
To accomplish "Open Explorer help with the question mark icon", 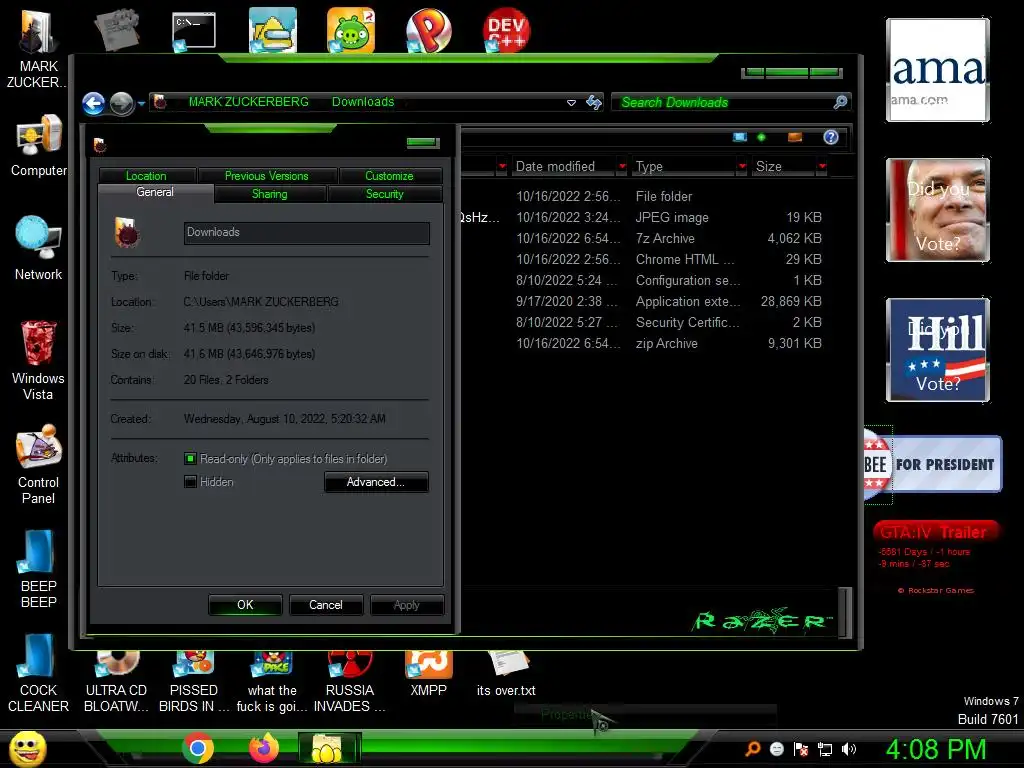I will 831,137.
